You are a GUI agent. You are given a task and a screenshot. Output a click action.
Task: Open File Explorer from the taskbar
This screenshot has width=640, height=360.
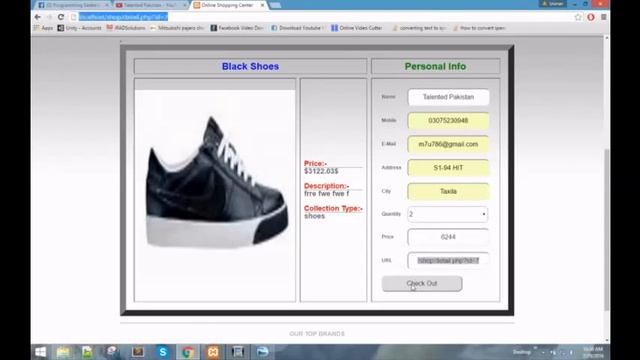pyautogui.click(x=63, y=352)
